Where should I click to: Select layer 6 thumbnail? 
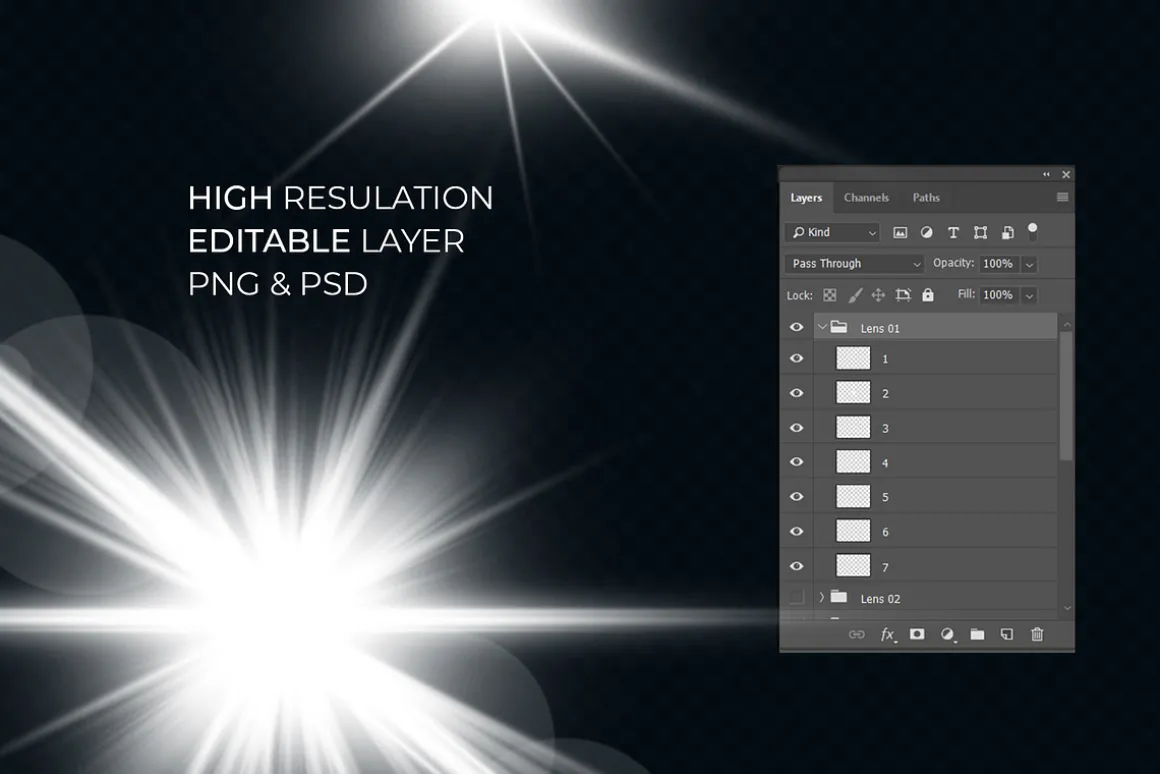853,531
